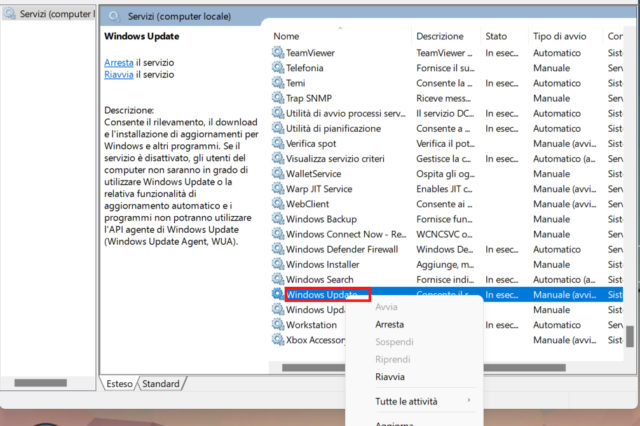This screenshot has height=426, width=640.
Task: Click the greyed Sospendi context menu entry
Action: coord(394,342)
